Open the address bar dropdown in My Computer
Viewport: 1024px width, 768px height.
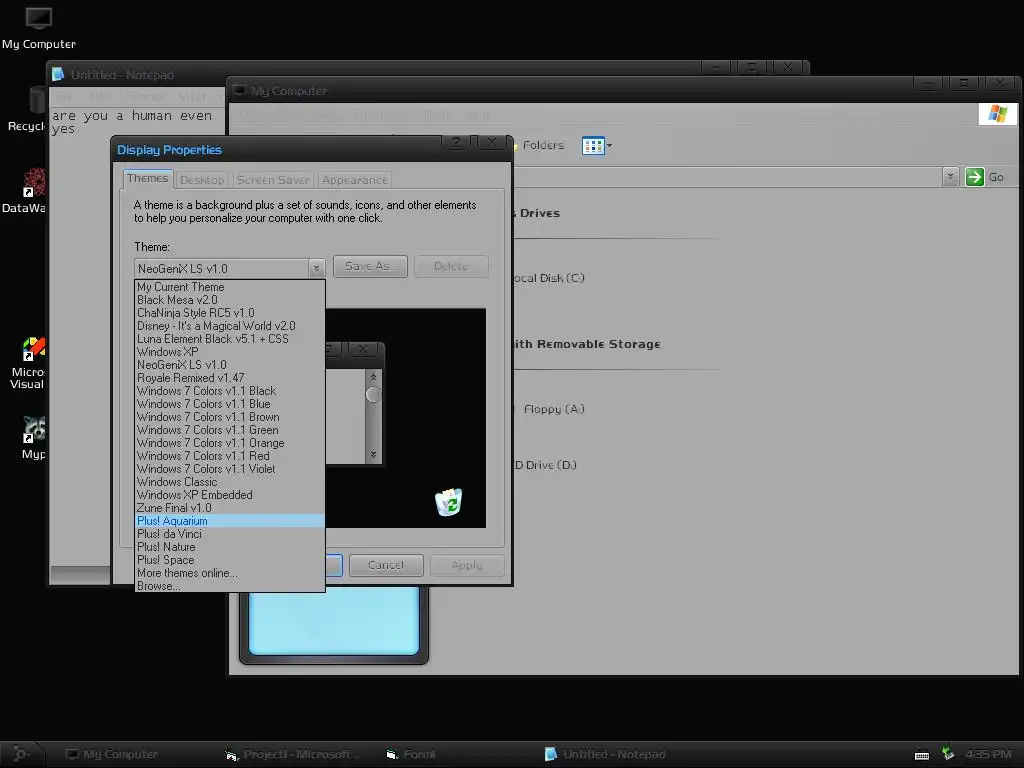(950, 177)
